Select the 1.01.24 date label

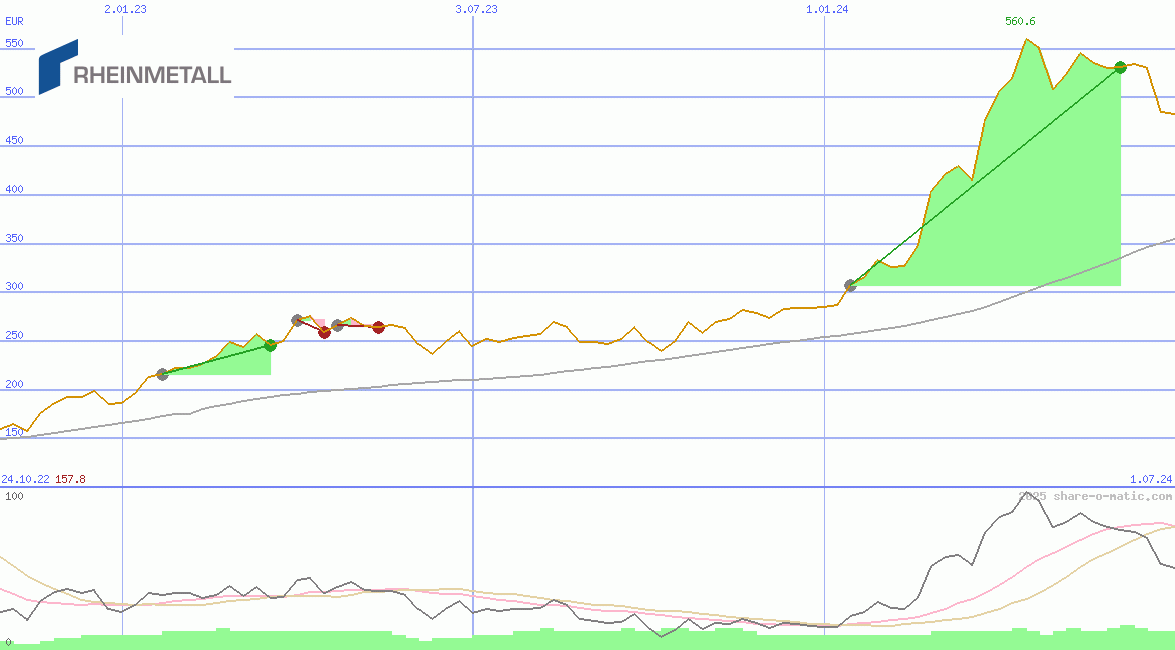tap(827, 9)
